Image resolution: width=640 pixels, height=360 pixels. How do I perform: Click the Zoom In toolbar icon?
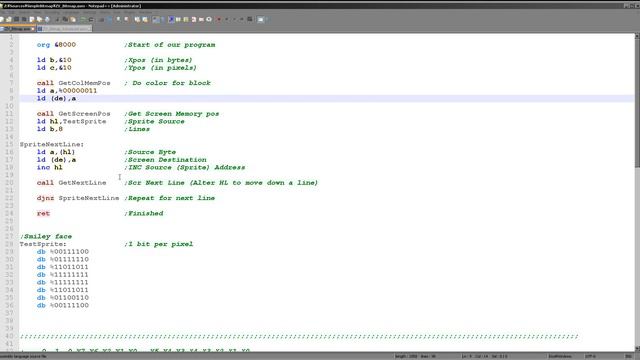[x=118, y=19]
